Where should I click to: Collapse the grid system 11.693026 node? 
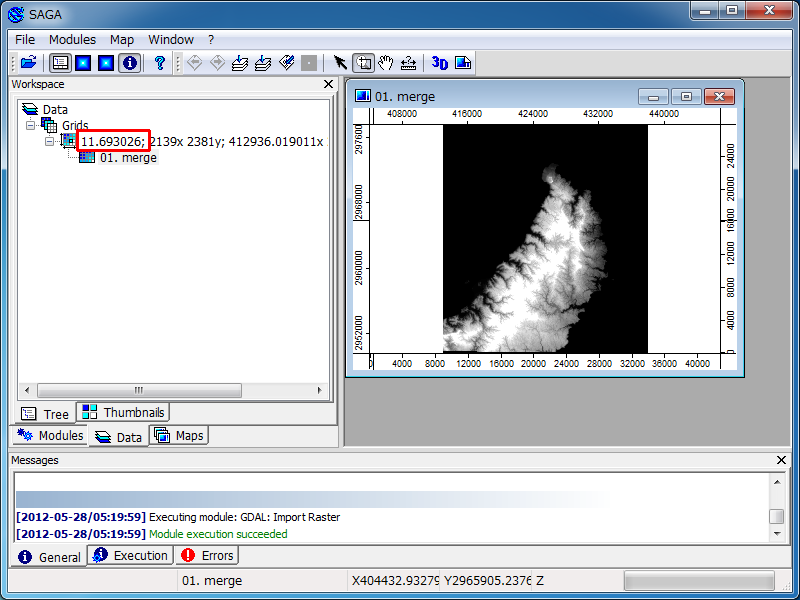coord(49,142)
